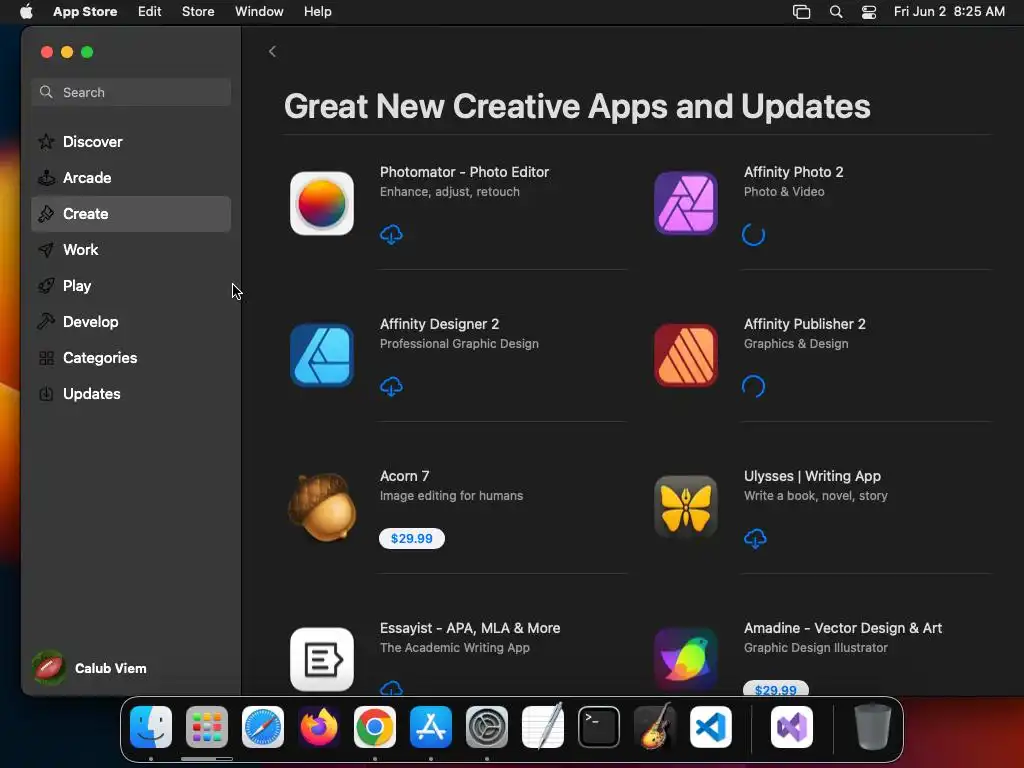Download Photomator with its cloud icon
This screenshot has height=768, width=1024.
[x=391, y=234]
